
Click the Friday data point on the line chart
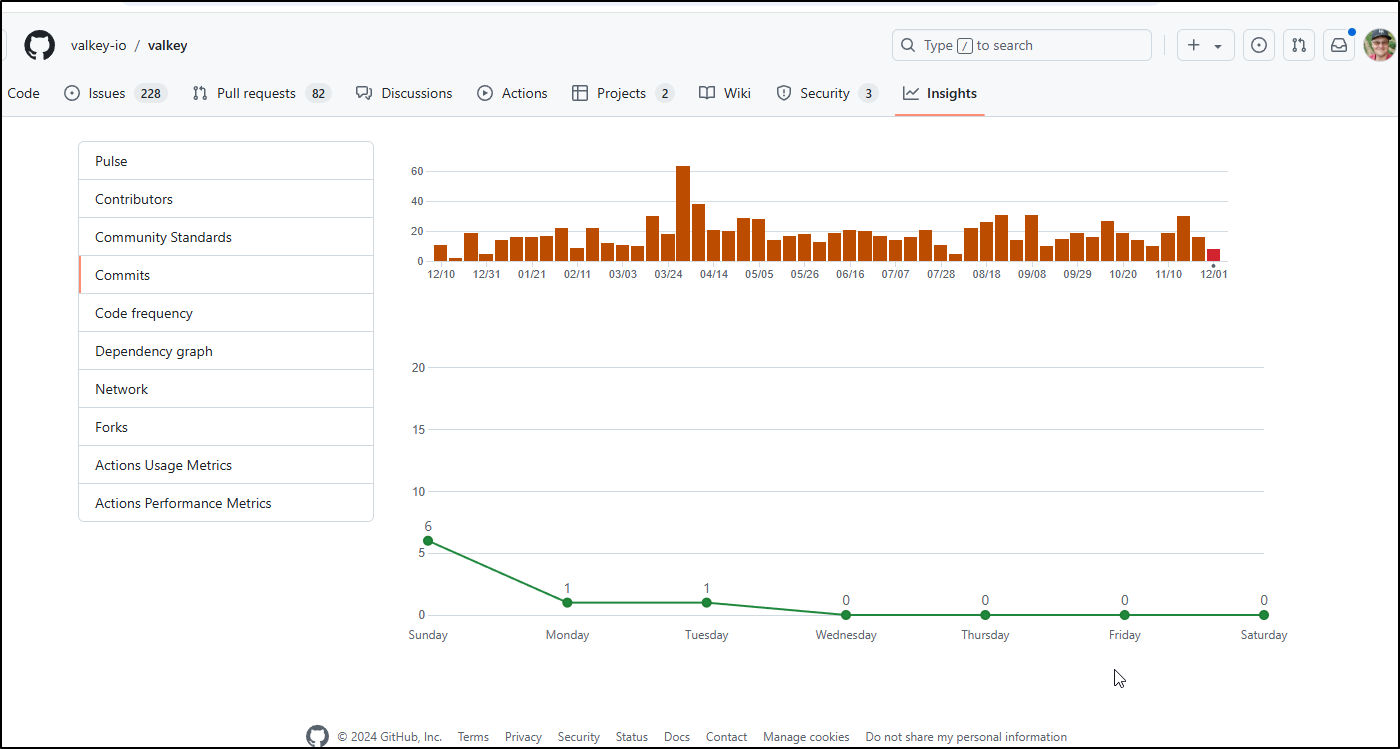click(x=1124, y=615)
